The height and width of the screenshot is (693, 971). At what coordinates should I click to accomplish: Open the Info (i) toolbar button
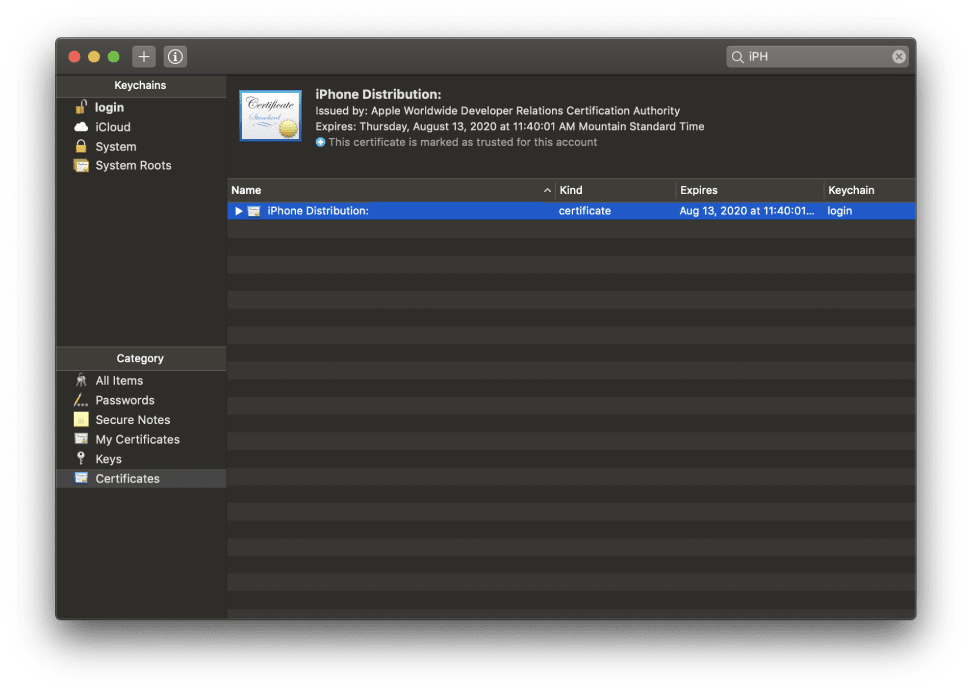click(175, 56)
